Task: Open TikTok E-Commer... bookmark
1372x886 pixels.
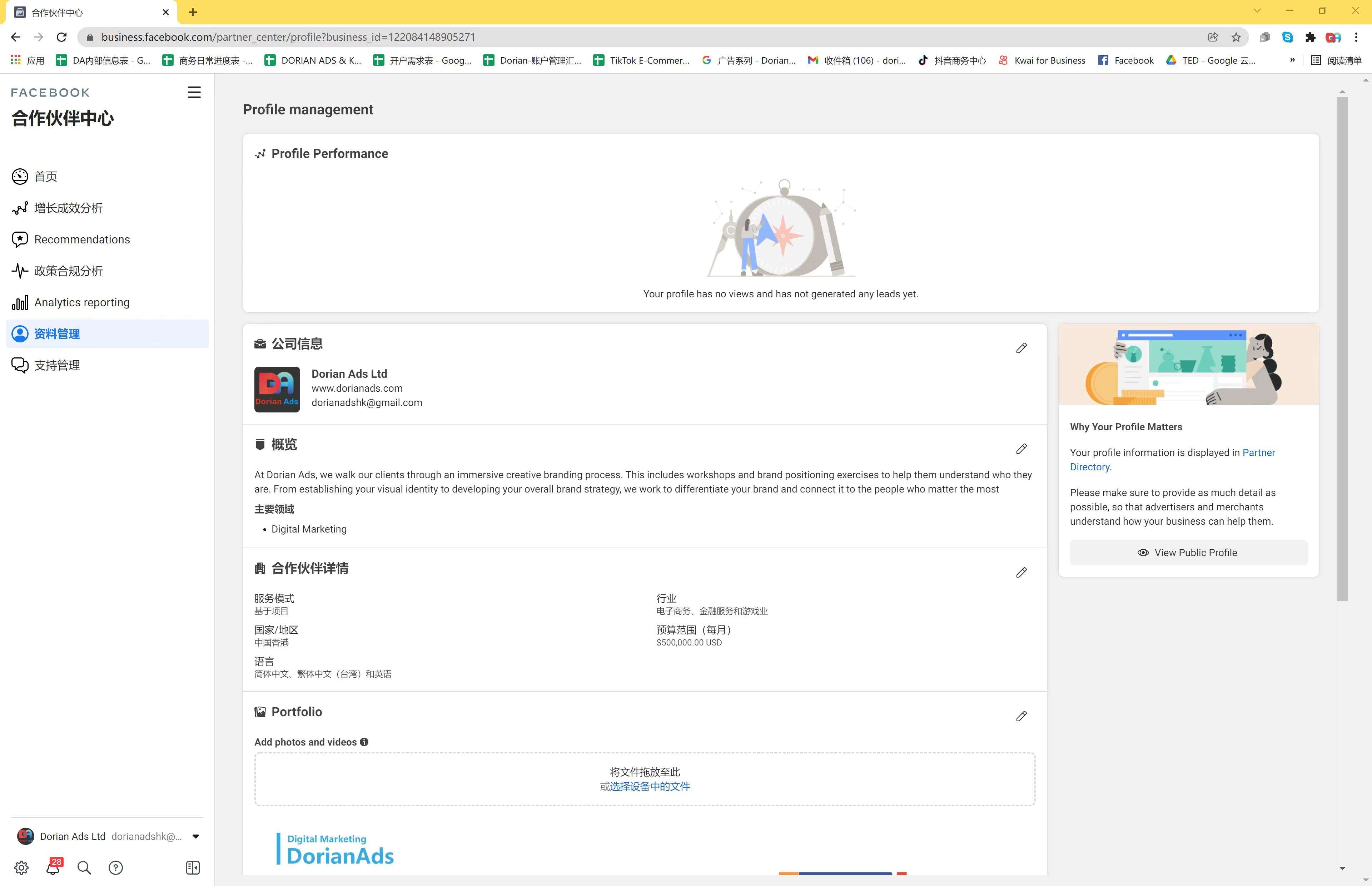Action: pos(642,60)
